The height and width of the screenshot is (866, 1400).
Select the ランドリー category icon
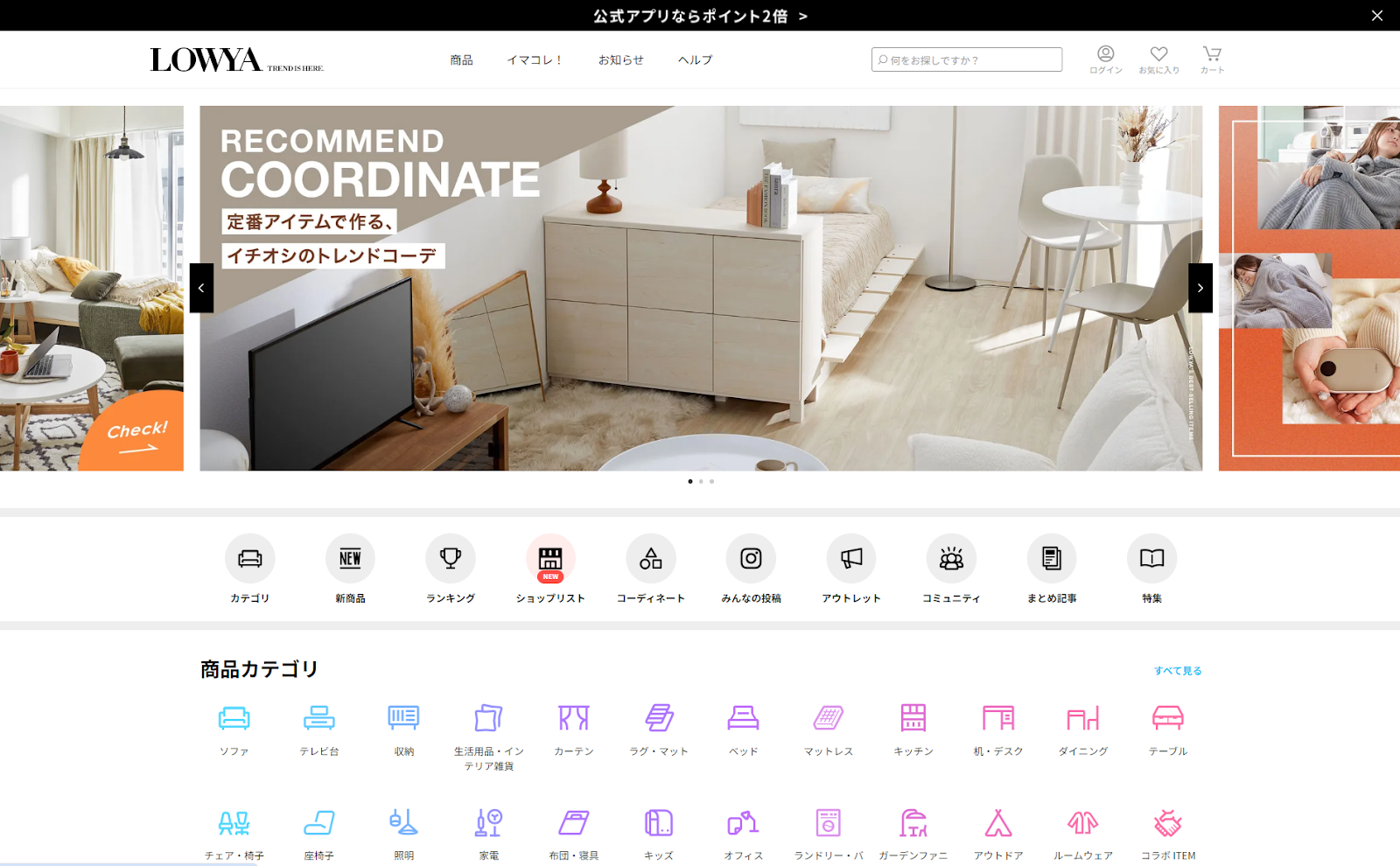point(828,823)
